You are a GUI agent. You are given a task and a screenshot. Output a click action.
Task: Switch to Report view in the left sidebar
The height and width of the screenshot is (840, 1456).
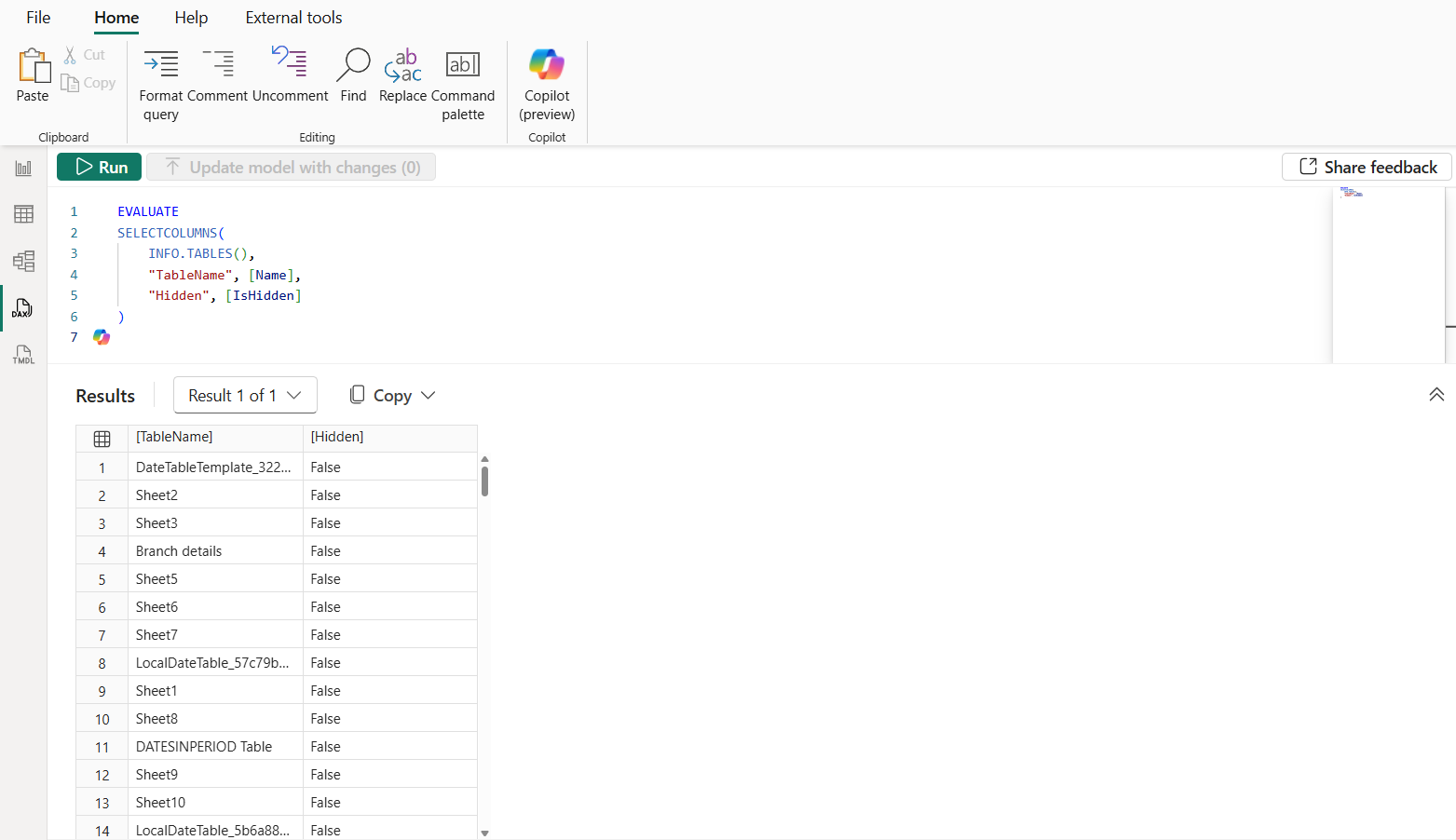[x=23, y=168]
